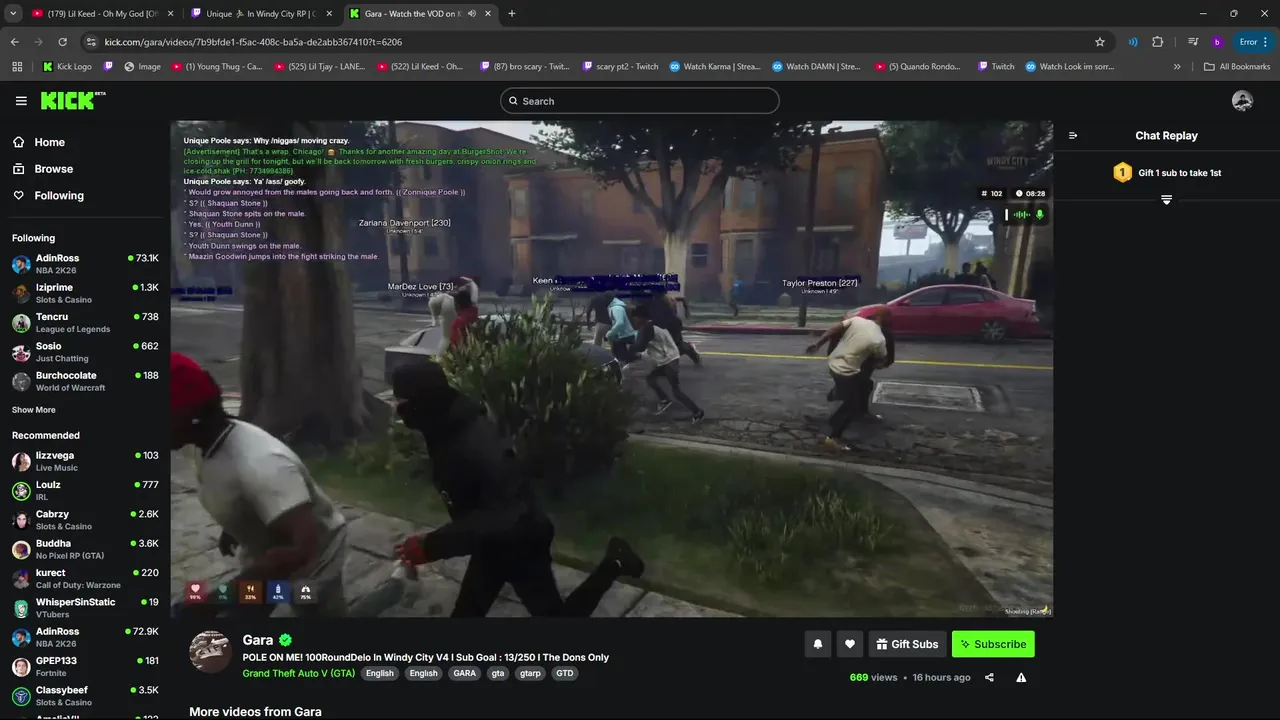
Task: Open Tencru League of Legends channel
Action: pyautogui.click(x=85, y=322)
